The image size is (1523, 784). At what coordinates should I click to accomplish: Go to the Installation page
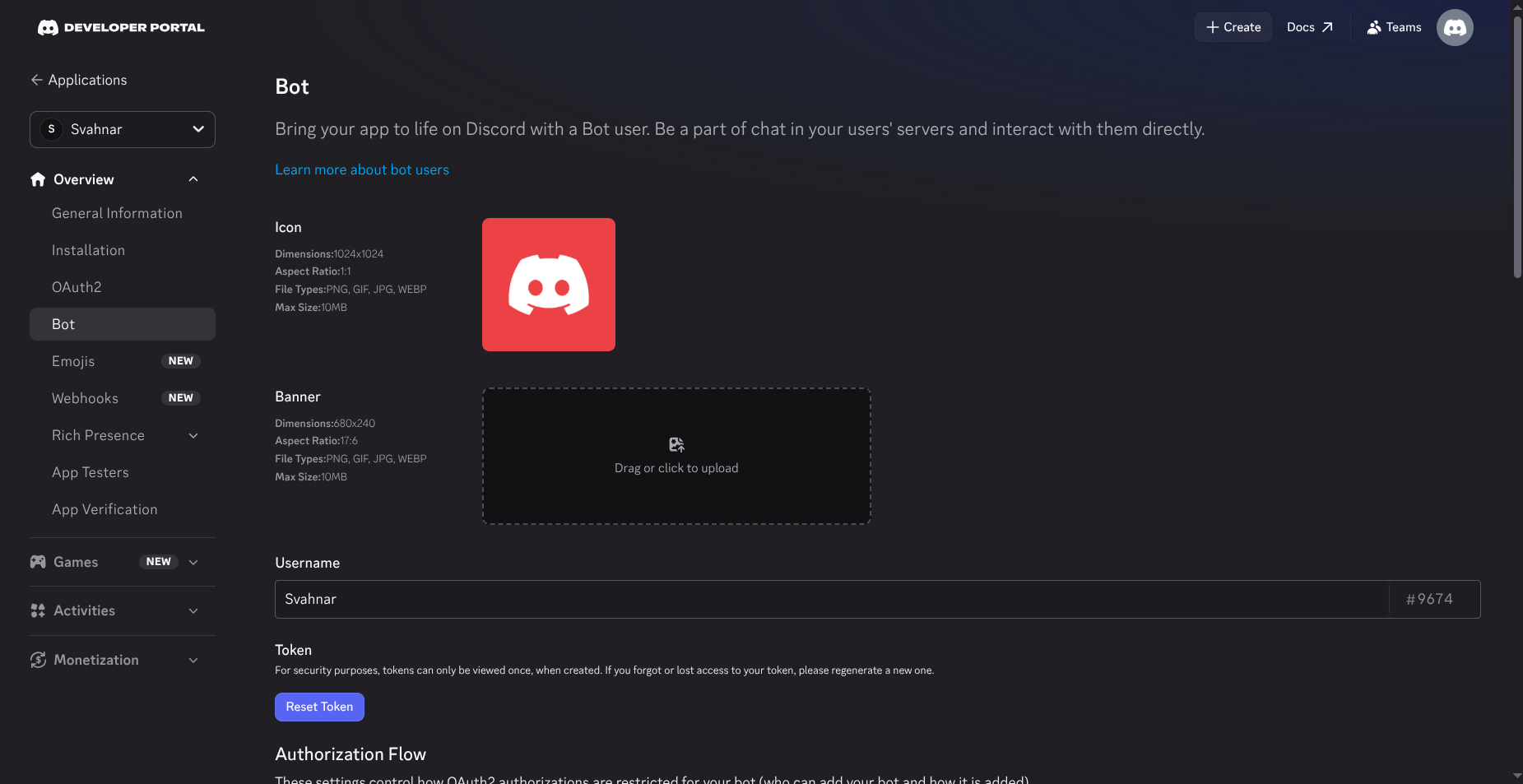(x=123, y=250)
